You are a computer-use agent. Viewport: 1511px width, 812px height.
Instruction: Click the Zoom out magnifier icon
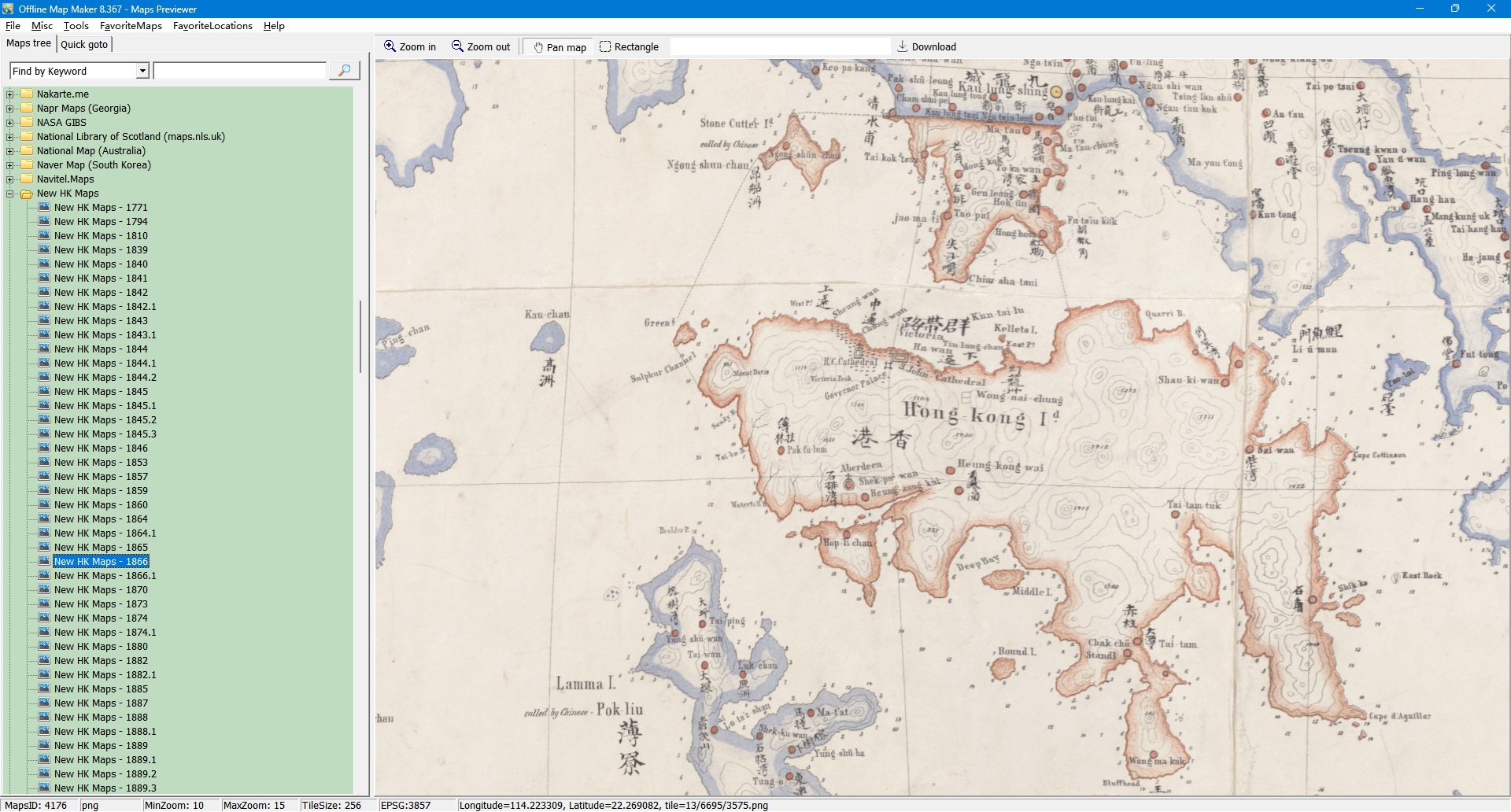[457, 46]
